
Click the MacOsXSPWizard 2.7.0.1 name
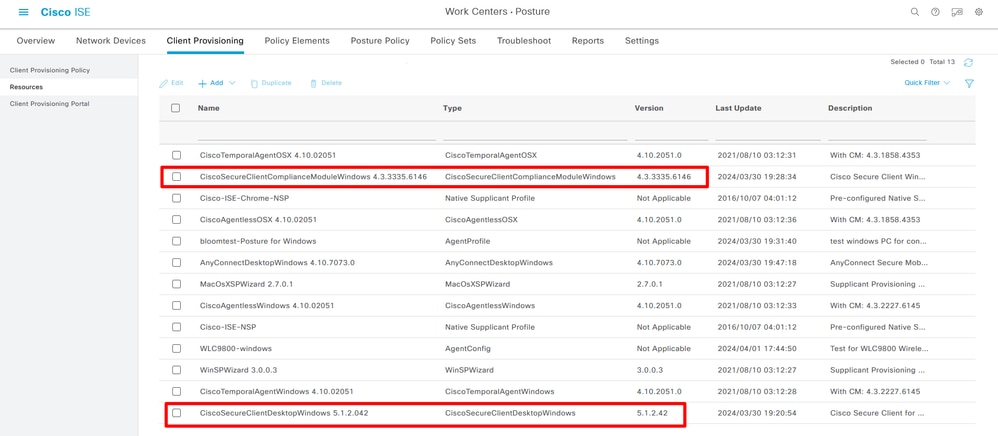point(246,284)
